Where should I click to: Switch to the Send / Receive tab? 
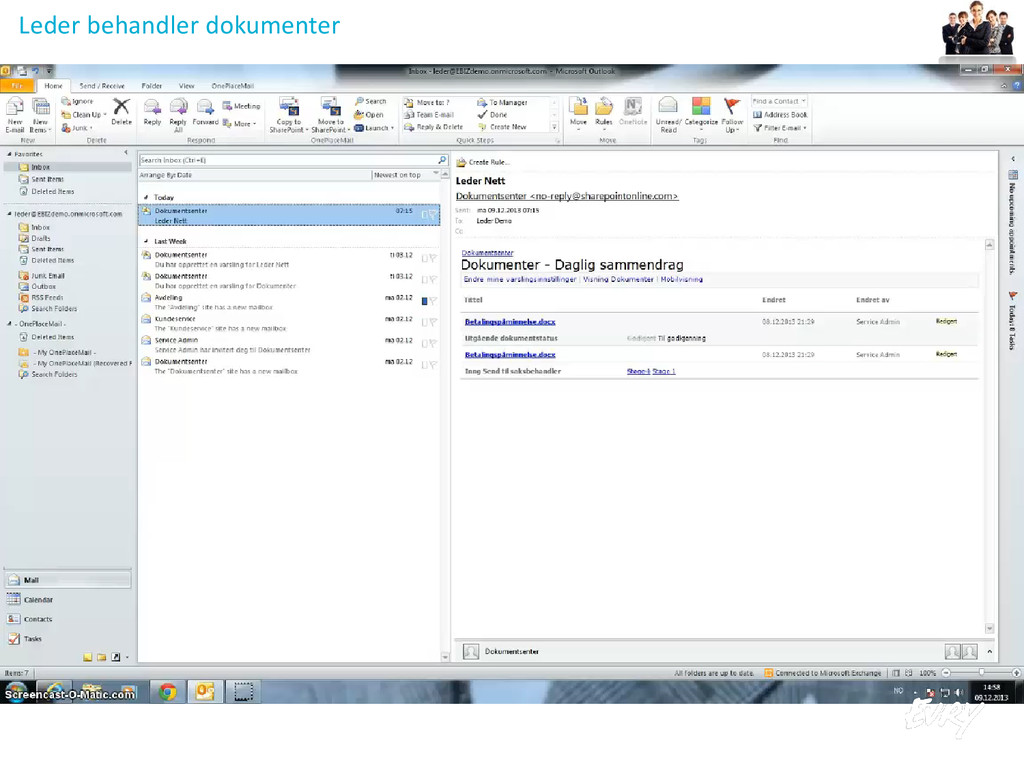102,86
